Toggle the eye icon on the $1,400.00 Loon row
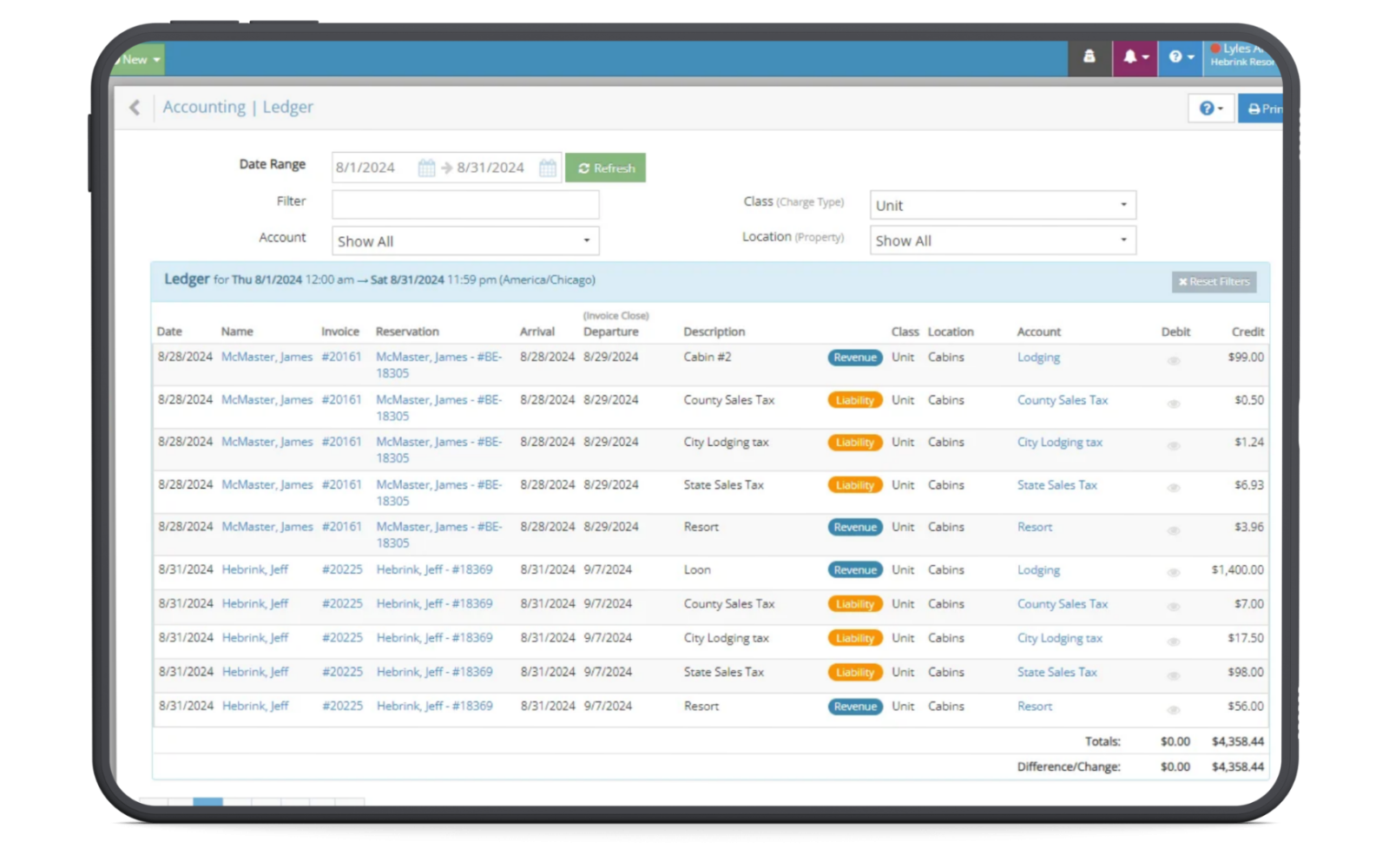The height and width of the screenshot is (868, 1389). pos(1174,573)
